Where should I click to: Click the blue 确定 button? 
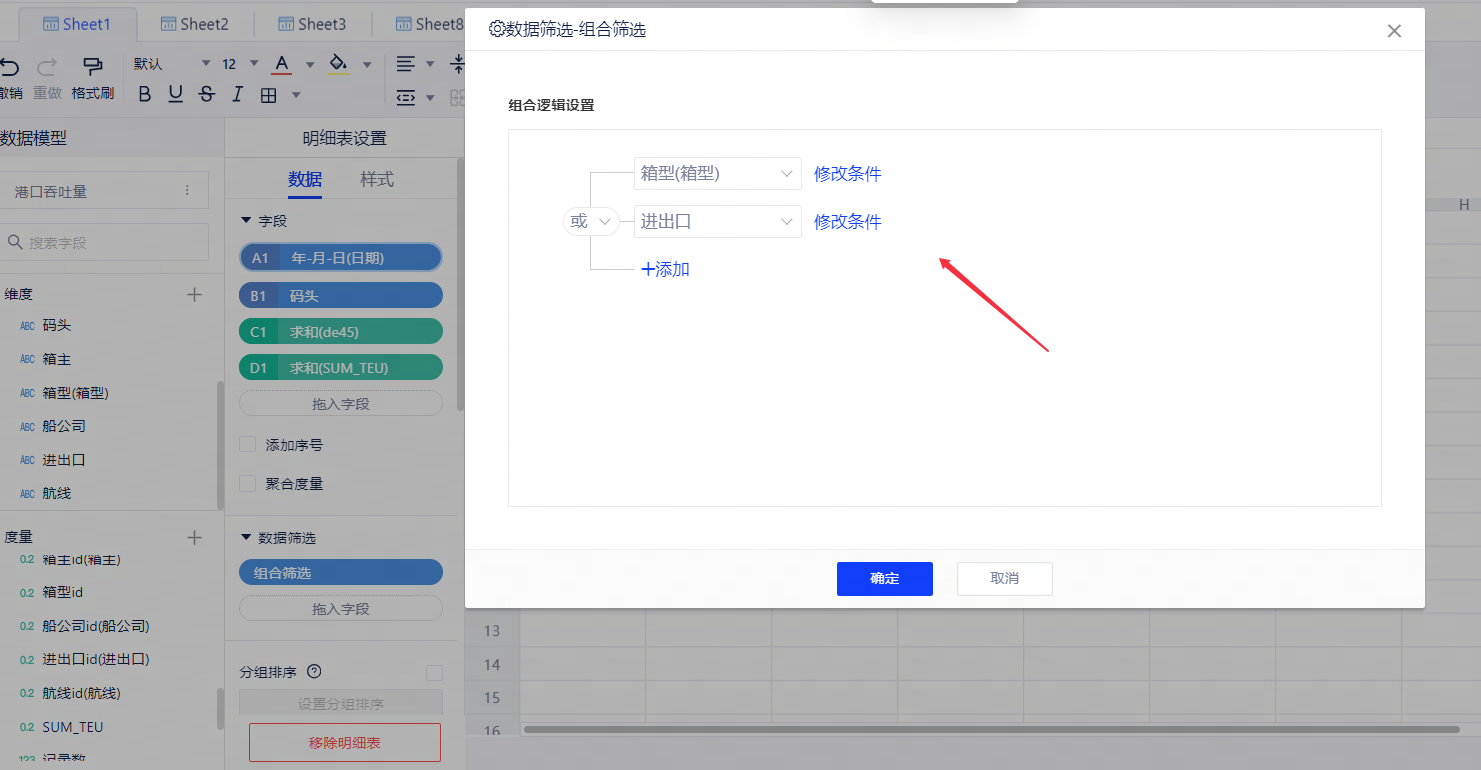pos(884,578)
